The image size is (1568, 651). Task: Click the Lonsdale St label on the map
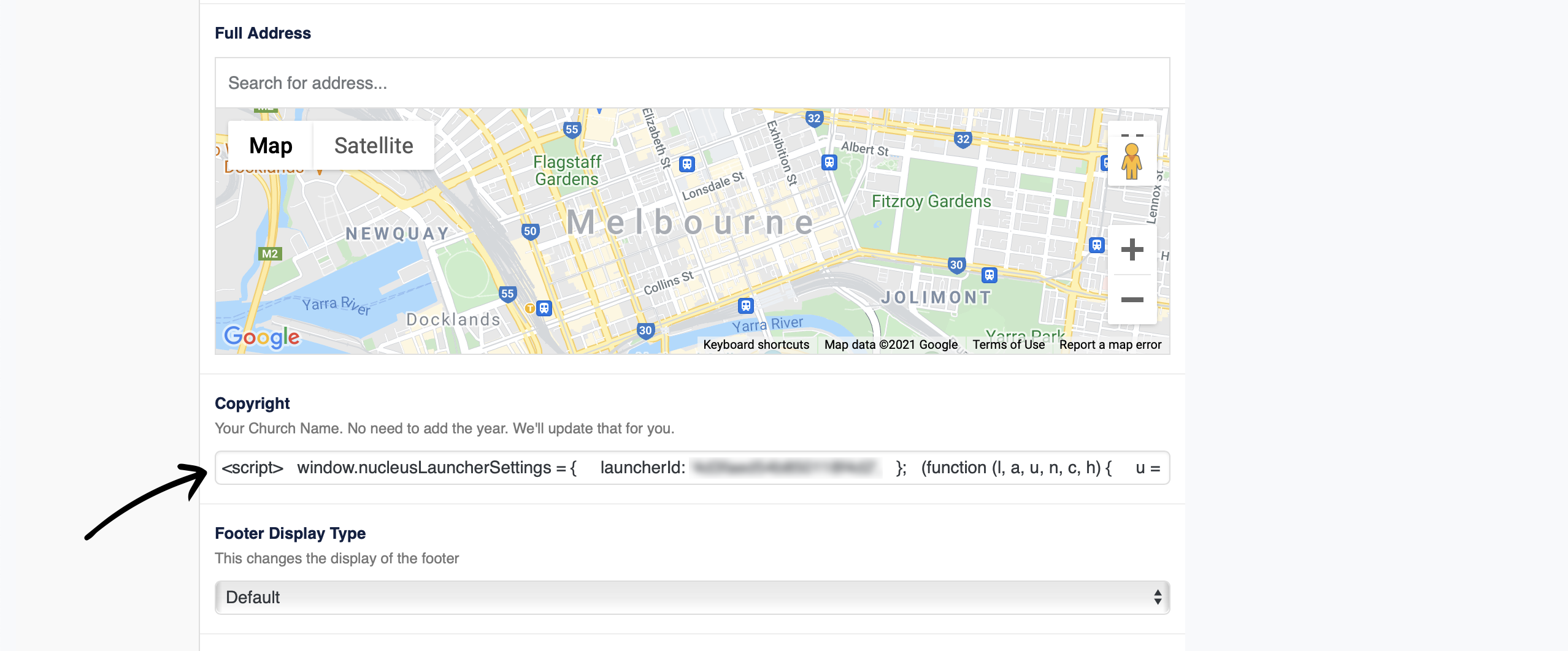click(x=713, y=186)
